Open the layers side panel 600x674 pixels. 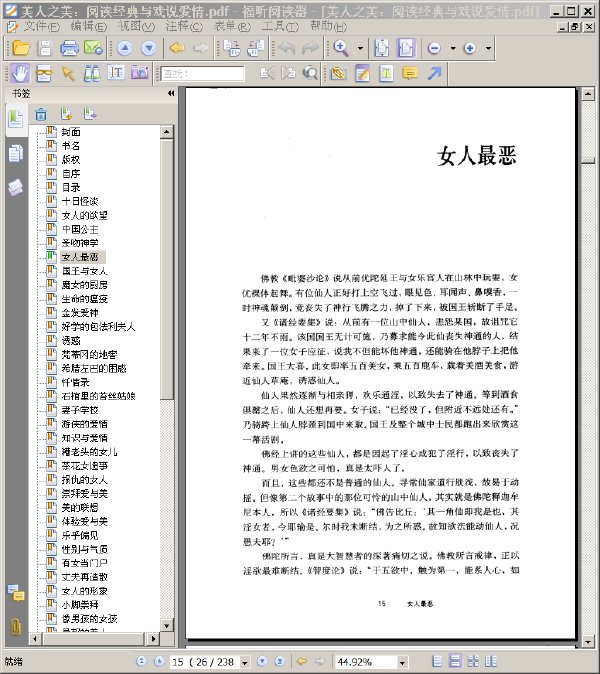(x=15, y=187)
